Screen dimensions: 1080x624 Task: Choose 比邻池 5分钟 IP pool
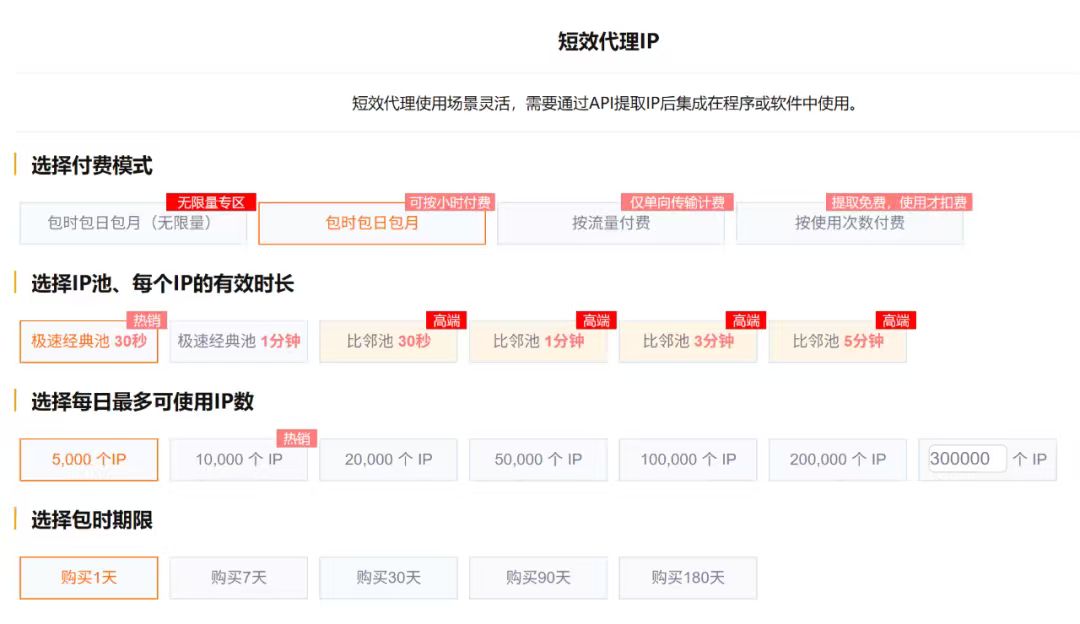click(x=838, y=341)
